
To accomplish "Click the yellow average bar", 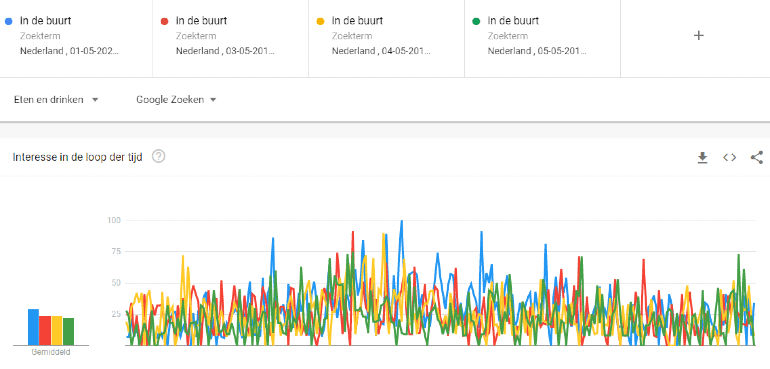I will [57, 330].
